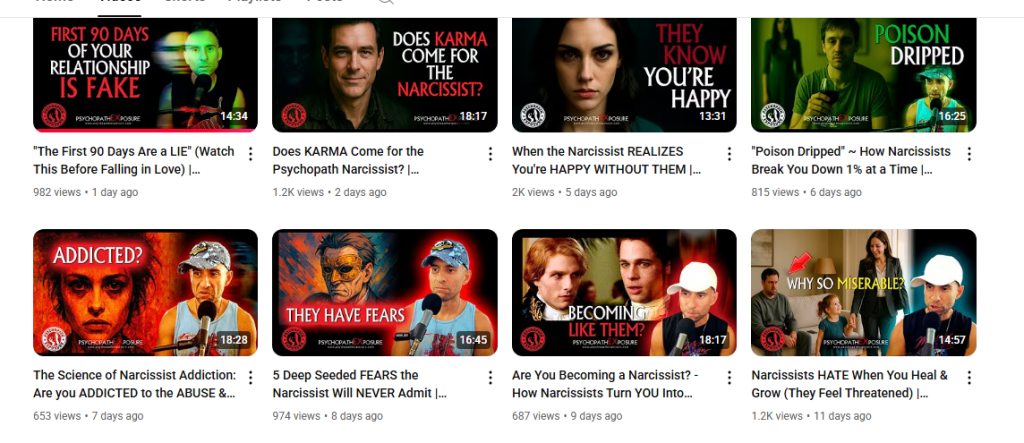Play the 'They Have Fears' thumbnail video
This screenshot has height=443, width=1024.
[385, 293]
